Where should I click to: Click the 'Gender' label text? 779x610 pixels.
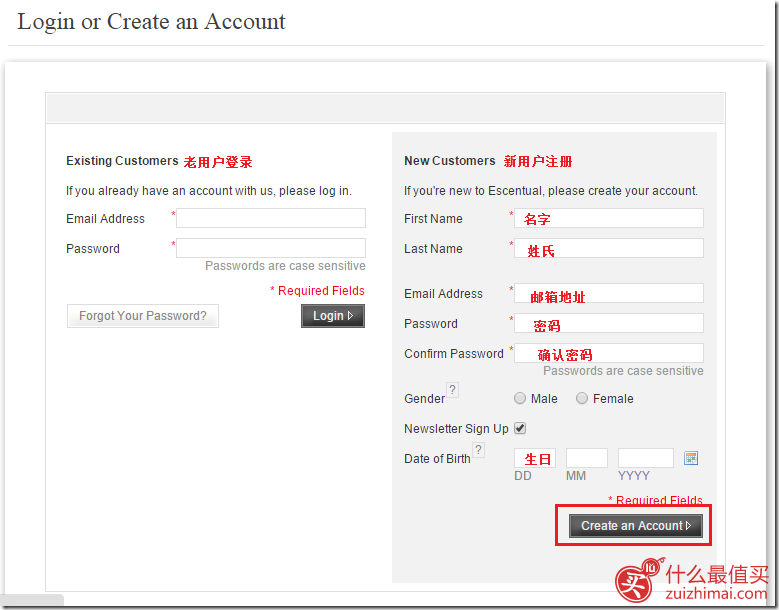424,399
